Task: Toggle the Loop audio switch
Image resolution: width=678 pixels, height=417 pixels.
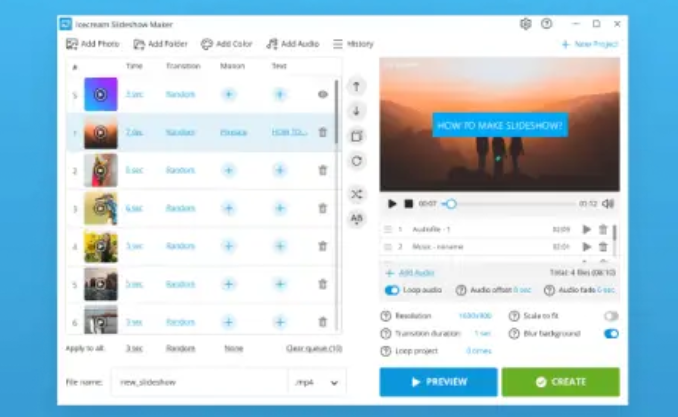Action: click(x=392, y=290)
